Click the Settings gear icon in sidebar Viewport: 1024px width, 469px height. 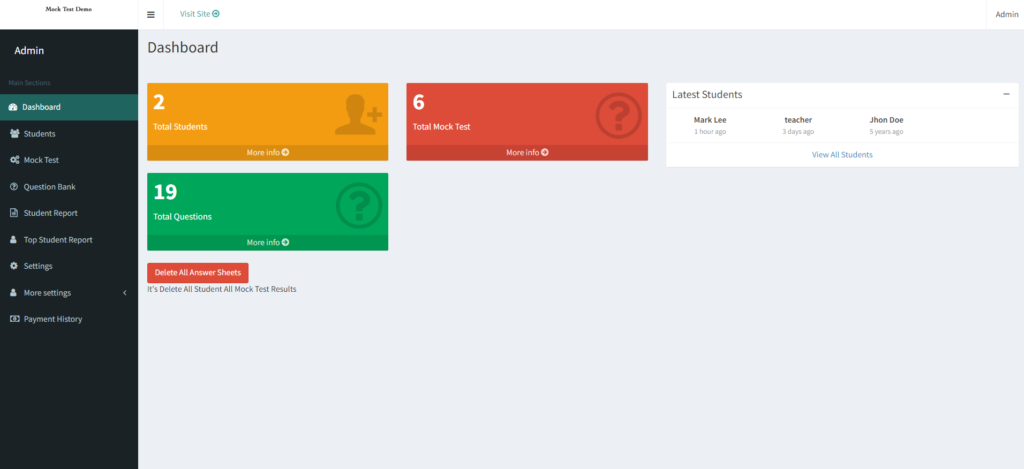click(x=13, y=266)
